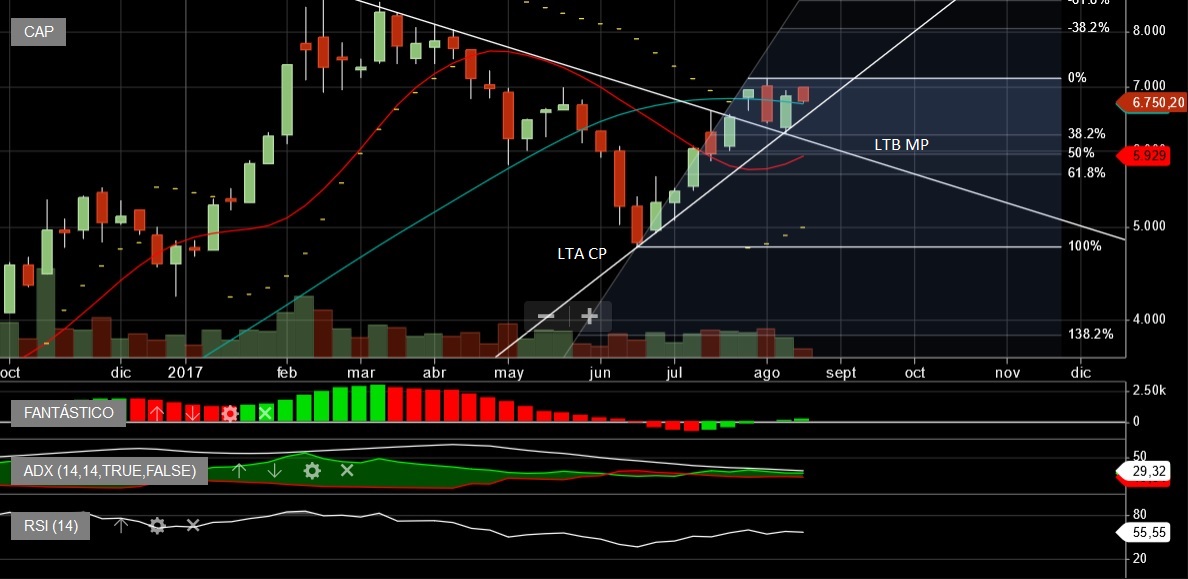Select the ADX (14,14,TRUE,FALSE) label
The height and width of the screenshot is (579, 1188).
(x=109, y=471)
